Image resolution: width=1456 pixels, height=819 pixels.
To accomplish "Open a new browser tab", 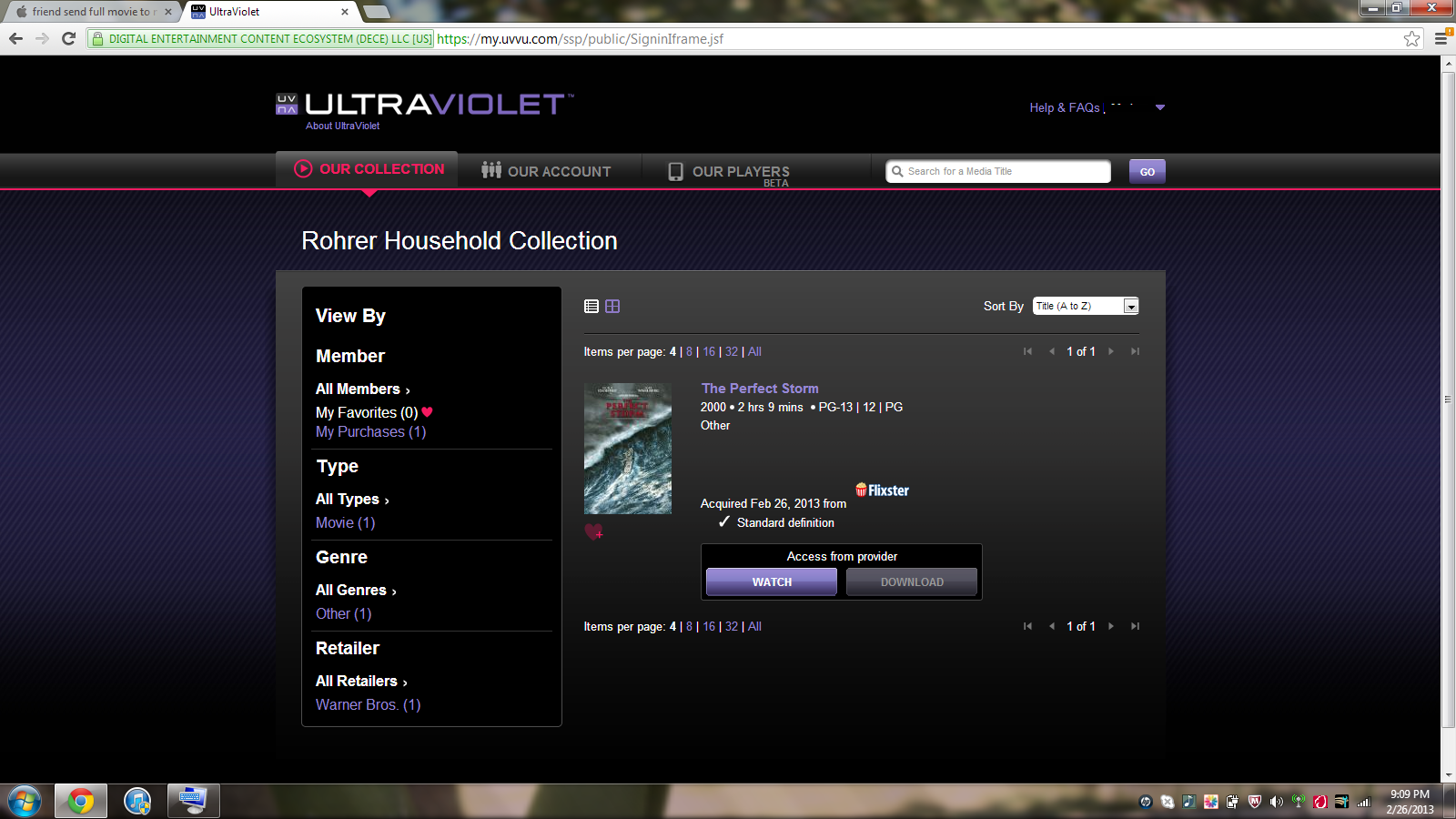I will 376,12.
